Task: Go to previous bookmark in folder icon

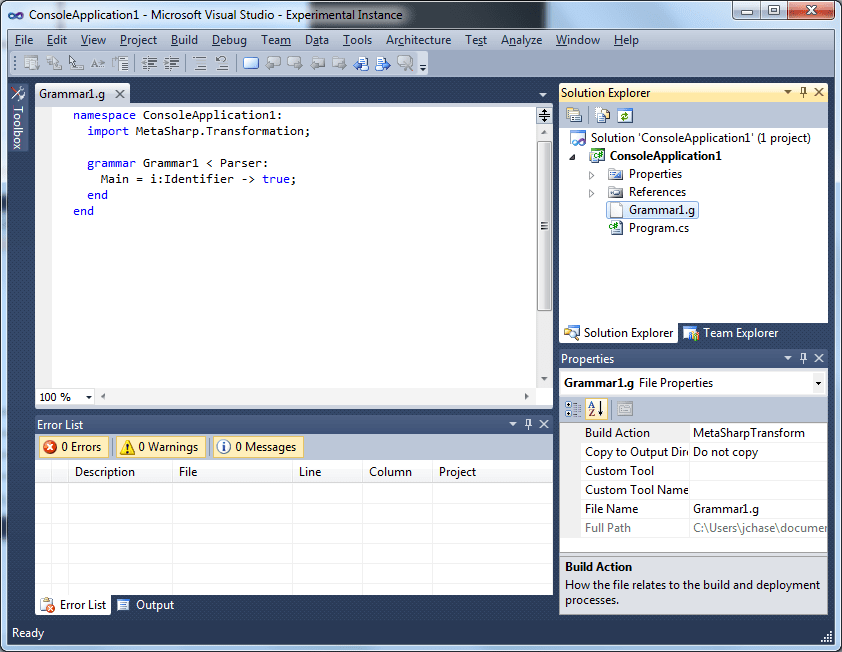Action: [x=317, y=63]
